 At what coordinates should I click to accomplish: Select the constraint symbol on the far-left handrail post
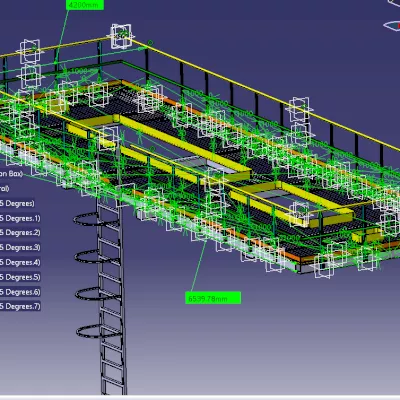point(30,51)
